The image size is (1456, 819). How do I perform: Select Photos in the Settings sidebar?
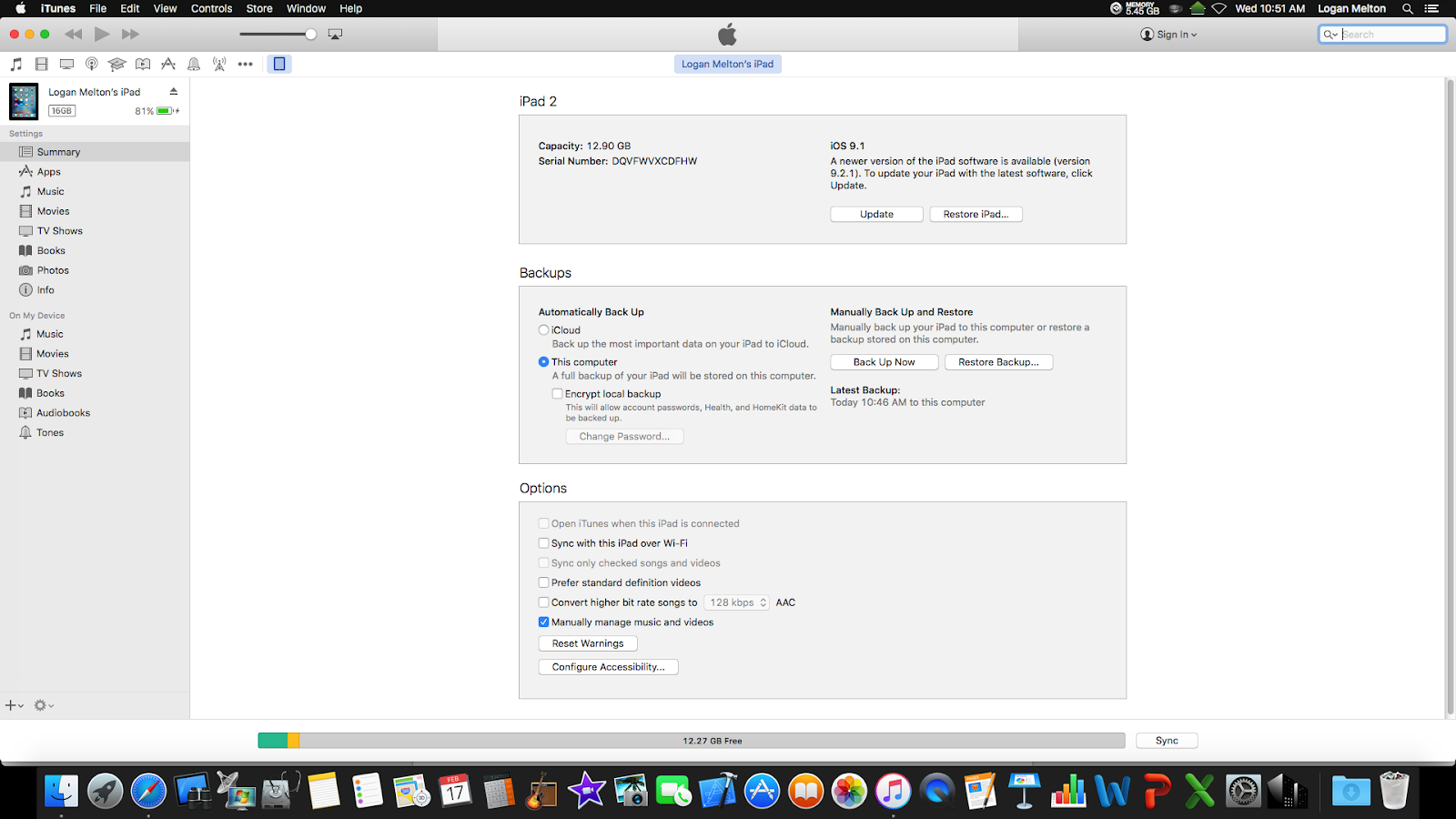pos(95,270)
